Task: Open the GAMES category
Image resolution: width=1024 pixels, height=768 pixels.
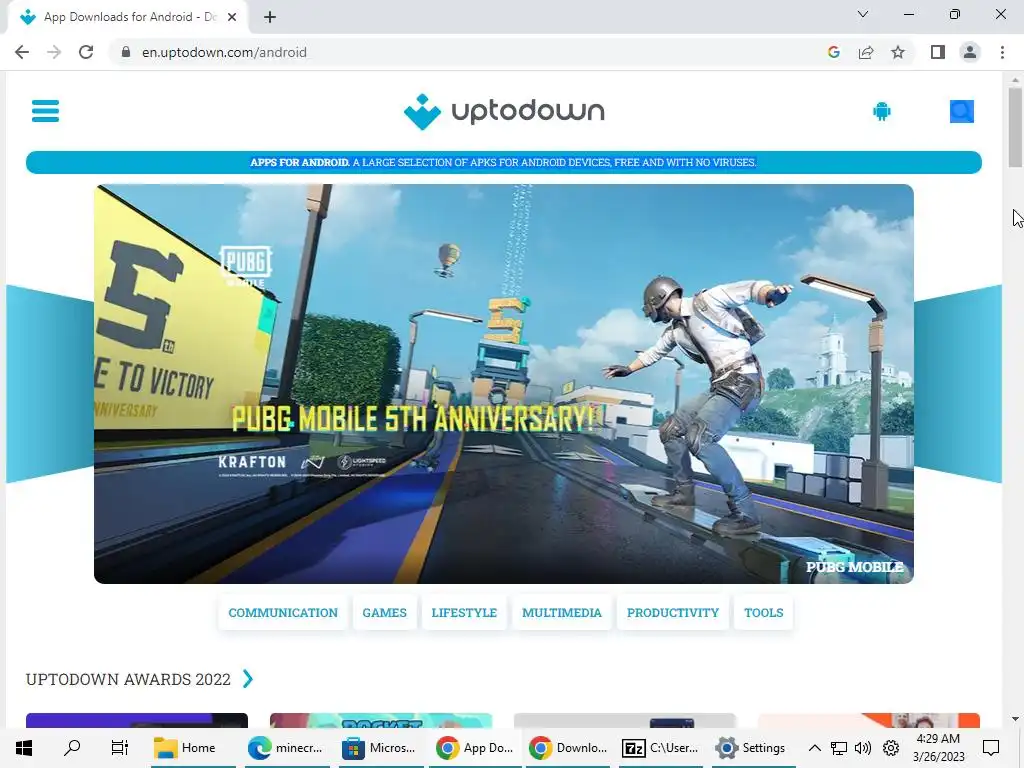Action: tap(385, 613)
